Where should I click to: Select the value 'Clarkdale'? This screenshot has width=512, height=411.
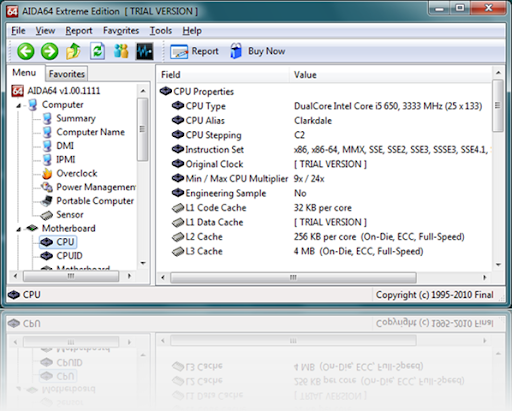coord(313,120)
